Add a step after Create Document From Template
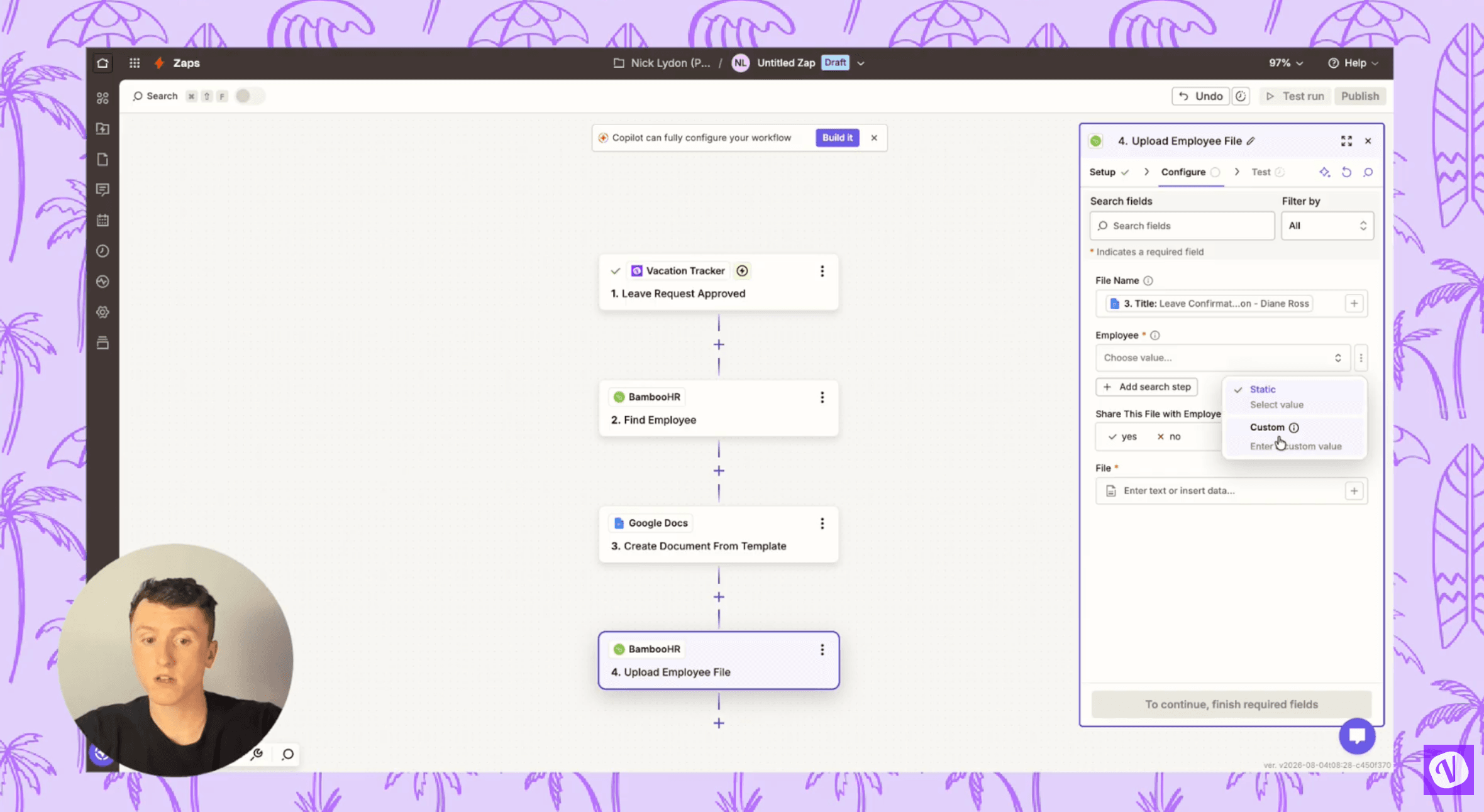The image size is (1484, 812). pos(719,598)
